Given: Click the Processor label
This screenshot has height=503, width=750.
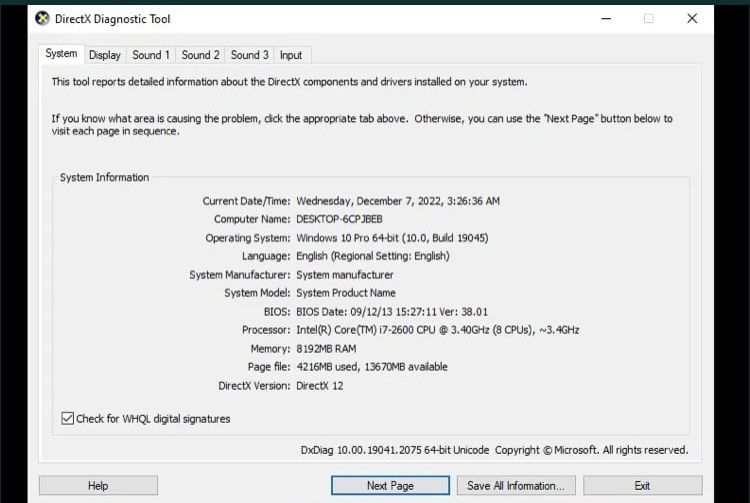Looking at the screenshot, I should (x=266, y=330).
